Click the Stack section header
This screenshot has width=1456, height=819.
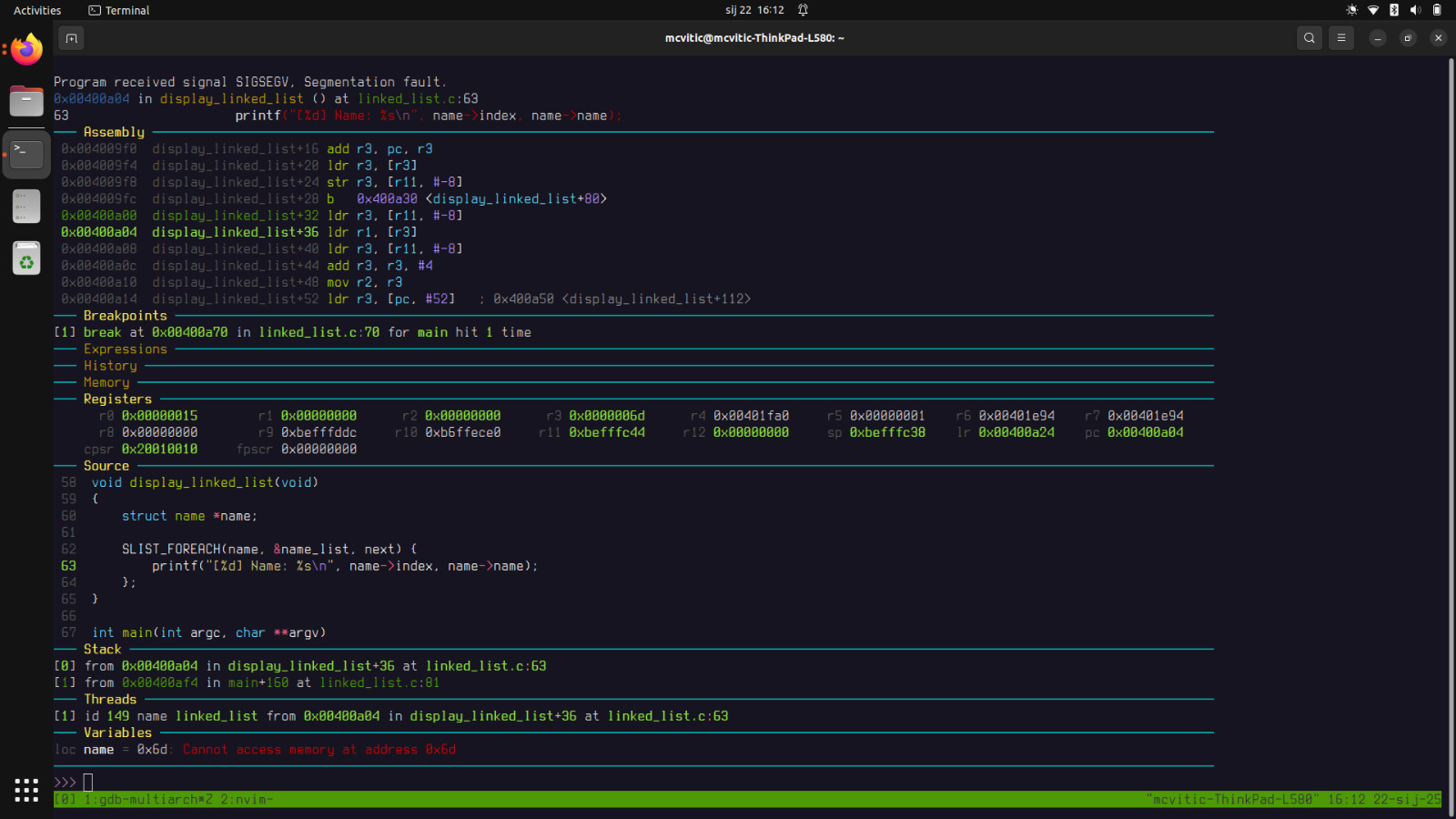tap(102, 650)
